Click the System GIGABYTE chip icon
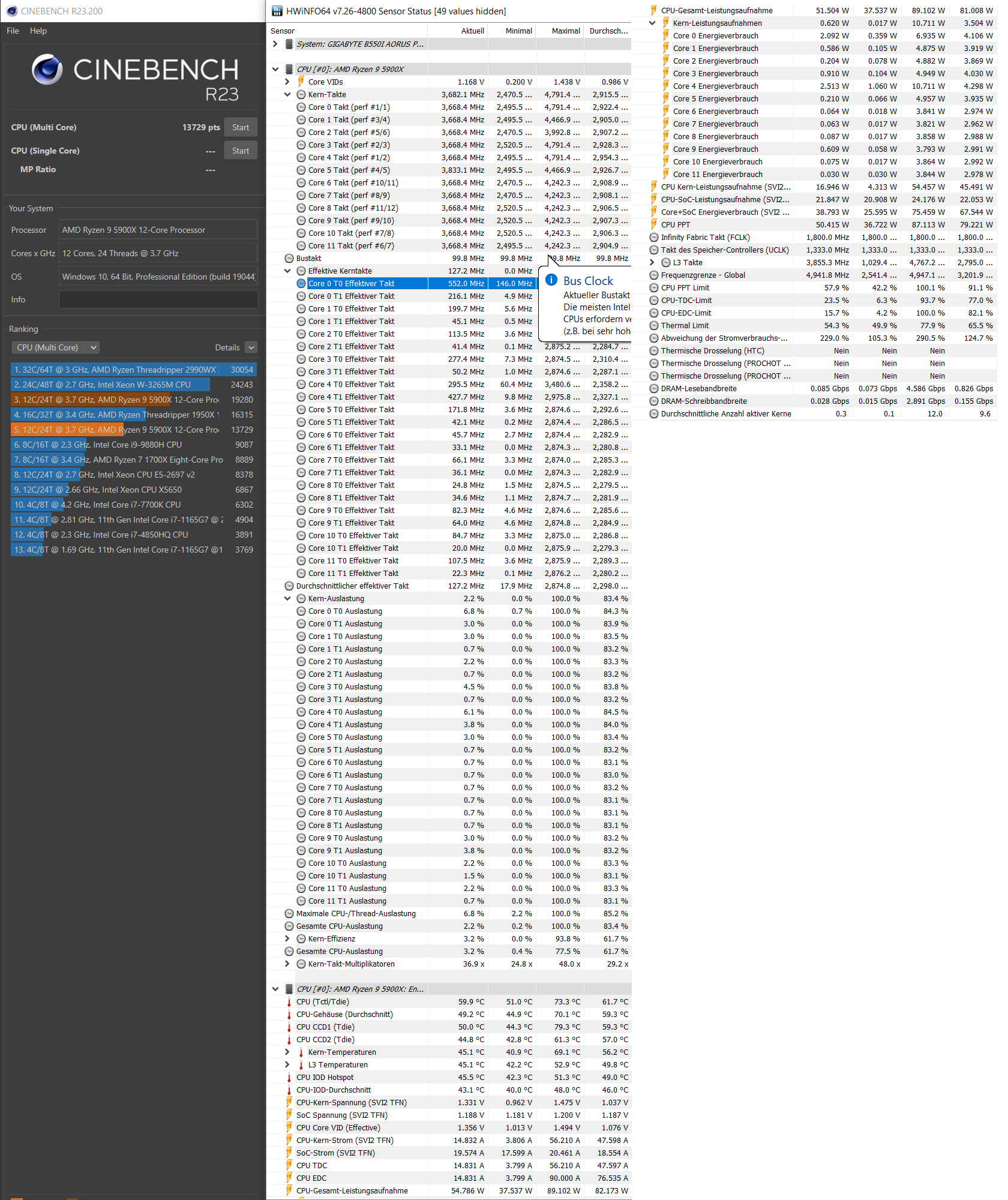1008x1200 pixels. [x=289, y=44]
